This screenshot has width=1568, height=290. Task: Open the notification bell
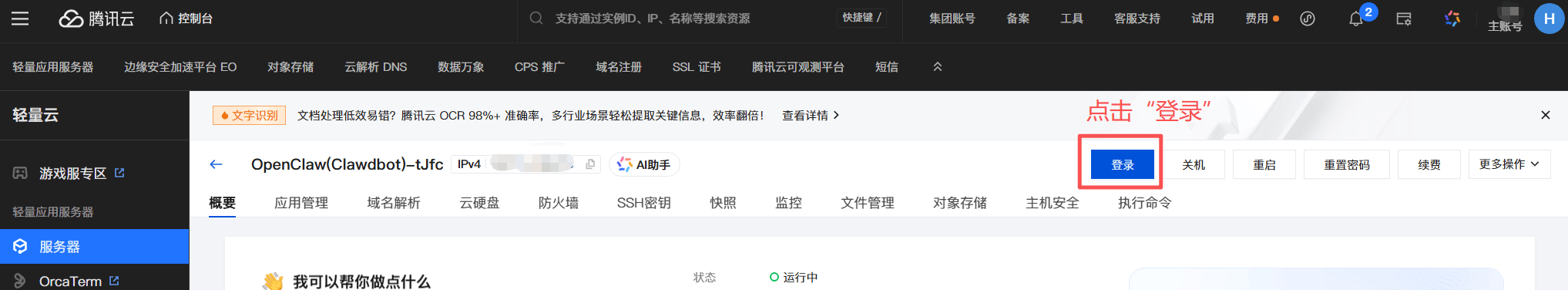tap(1356, 19)
